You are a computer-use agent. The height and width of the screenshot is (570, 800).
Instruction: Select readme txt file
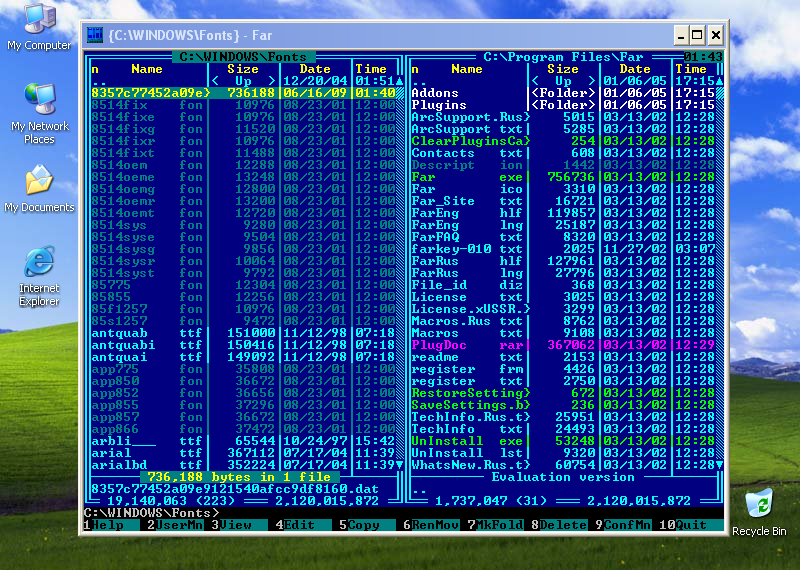tap(563, 357)
